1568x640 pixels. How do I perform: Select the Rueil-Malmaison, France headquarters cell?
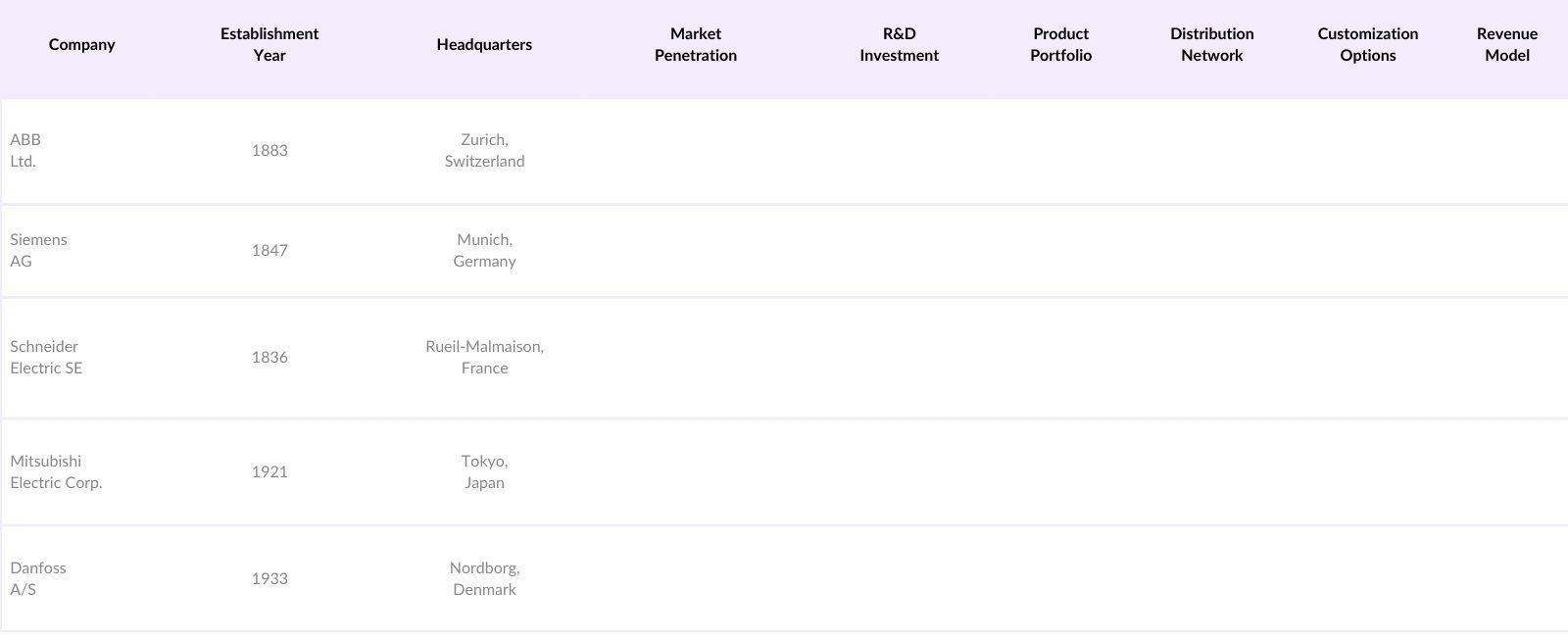click(x=484, y=357)
